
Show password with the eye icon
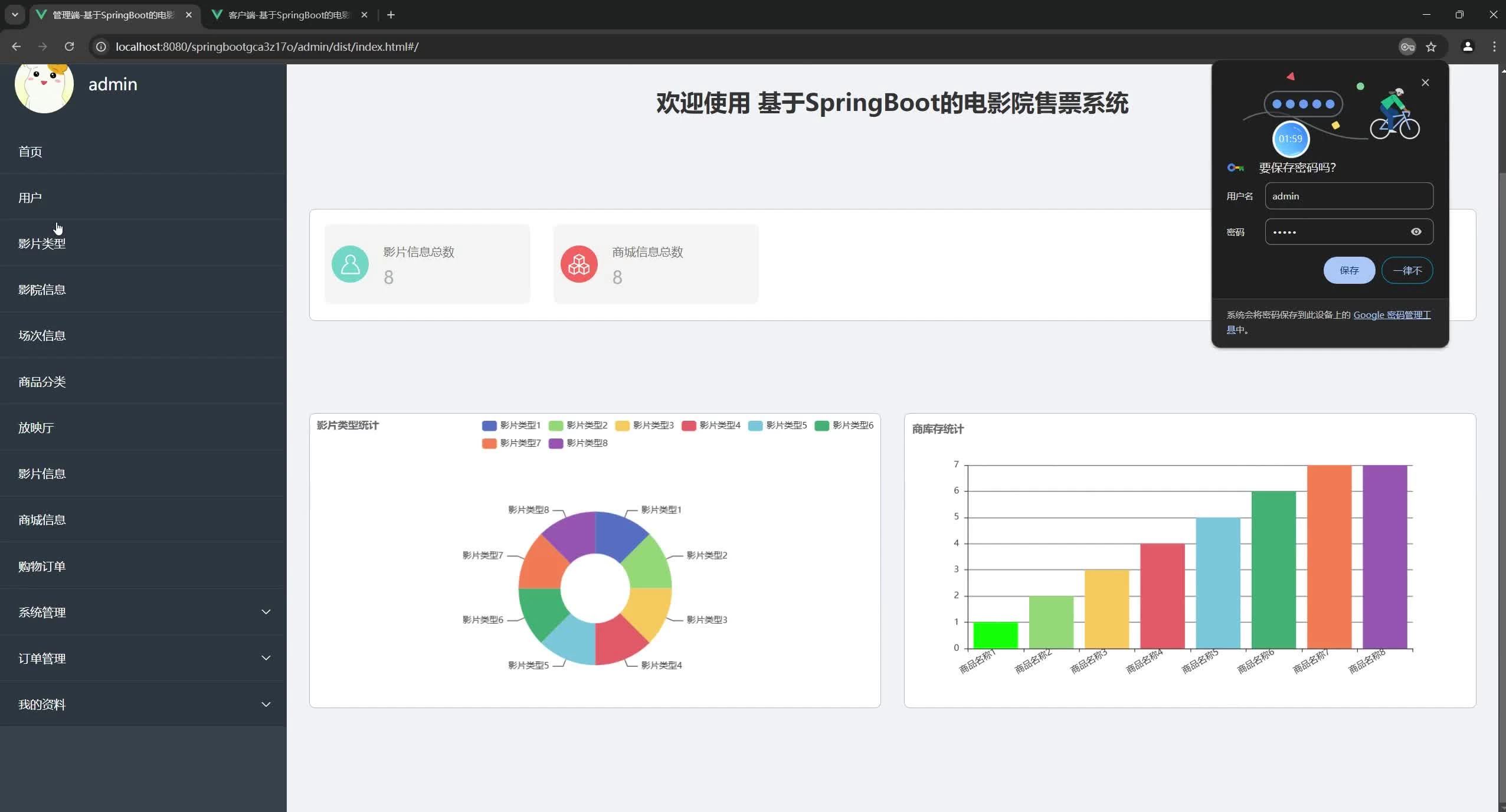(x=1416, y=232)
